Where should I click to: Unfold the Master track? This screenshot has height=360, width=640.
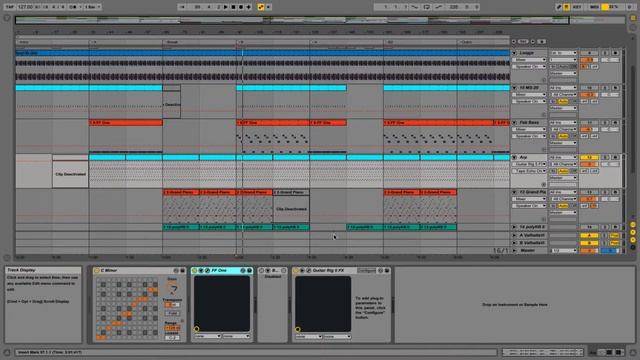pos(514,250)
